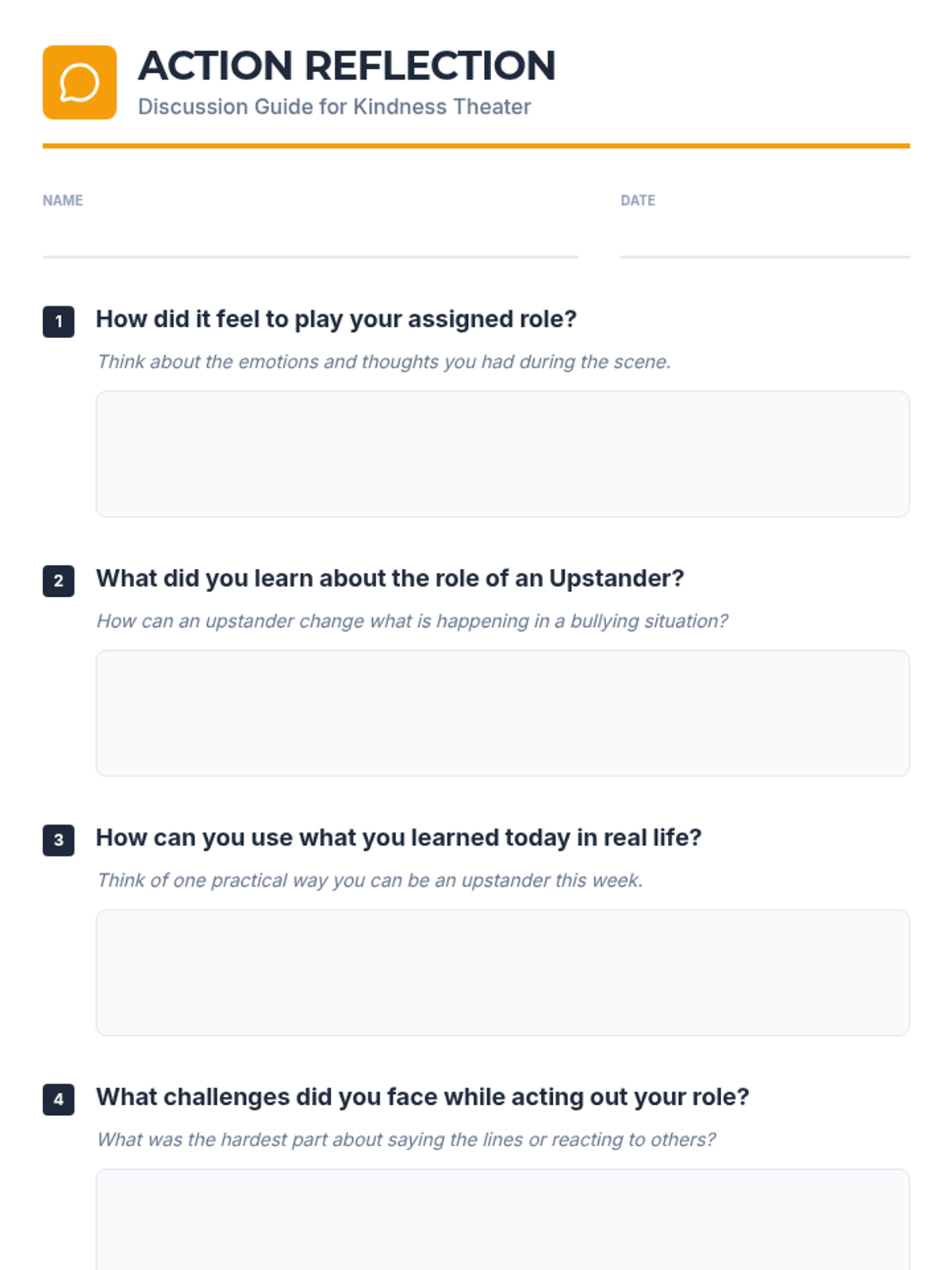Click the 'Discussion Guide for Kindness Theater' subtitle

[334, 107]
